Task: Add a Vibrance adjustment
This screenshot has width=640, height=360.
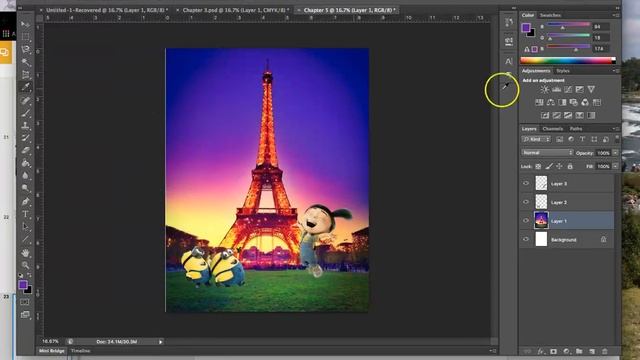Action: click(x=591, y=89)
